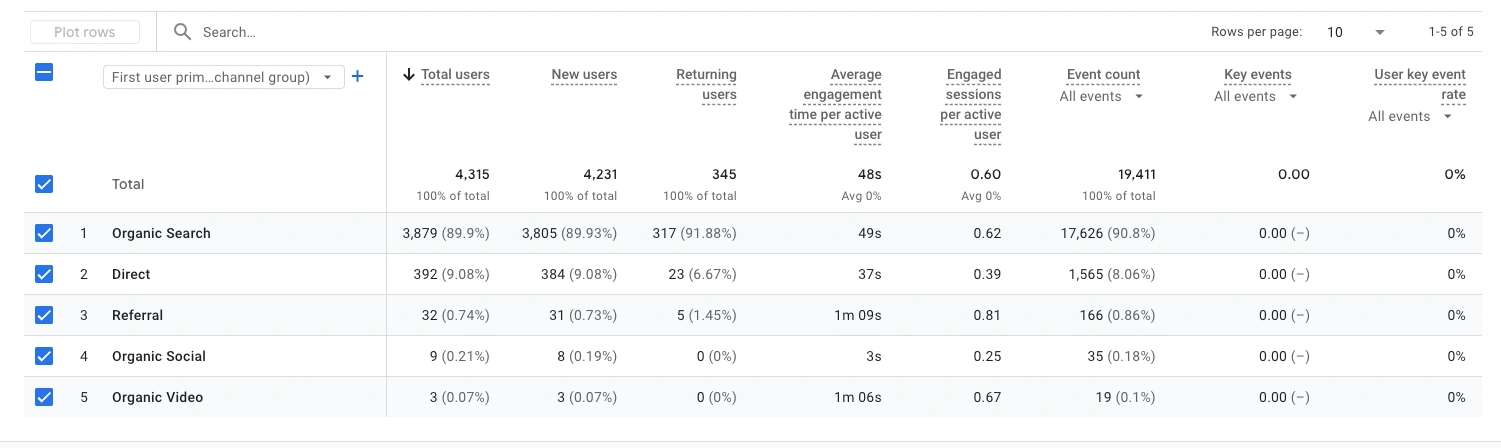Open the First user primary channel group dropdown

[223, 77]
